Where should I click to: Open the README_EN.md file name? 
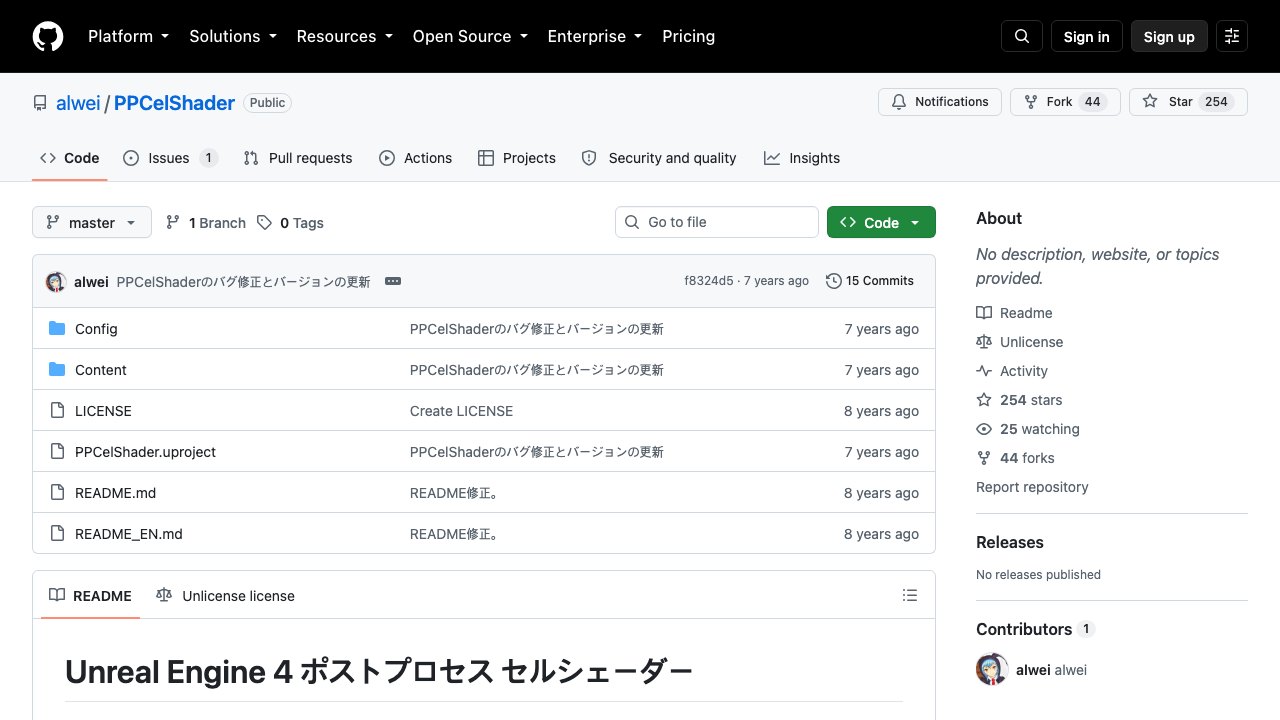click(129, 534)
